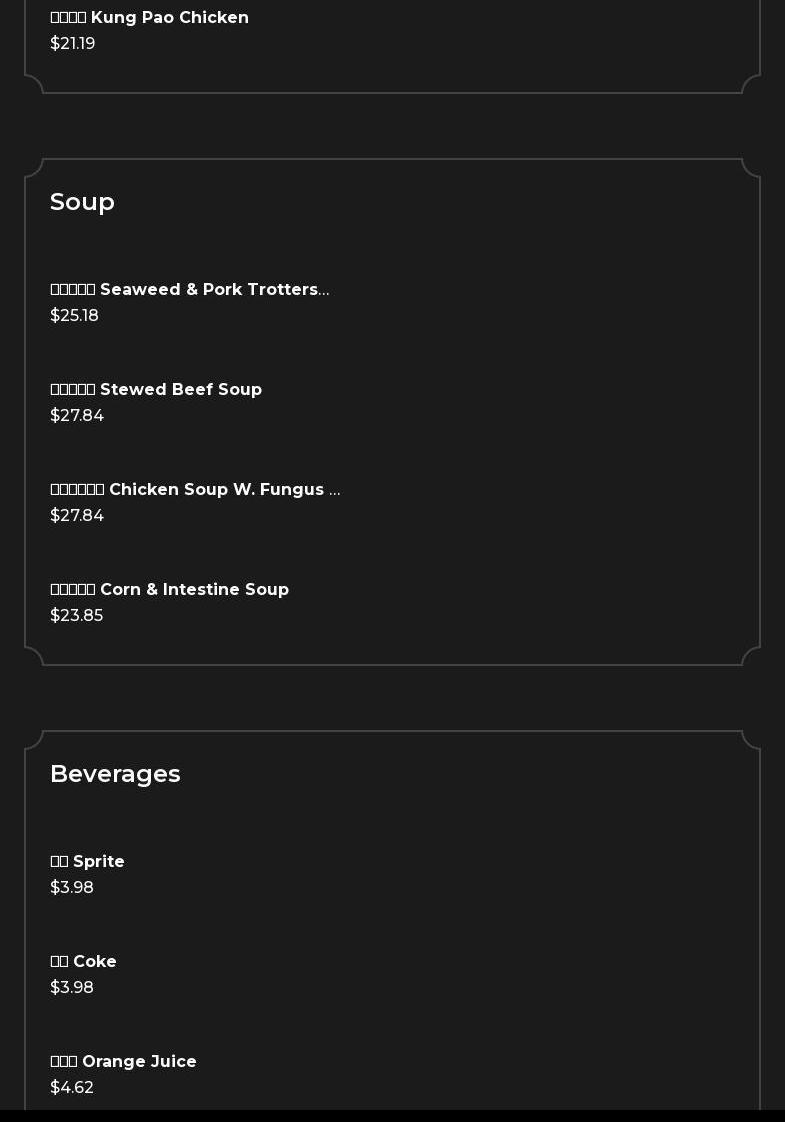The image size is (785, 1122).
Task: Click the $4.62 Orange Juice price
Action: (72, 1088)
